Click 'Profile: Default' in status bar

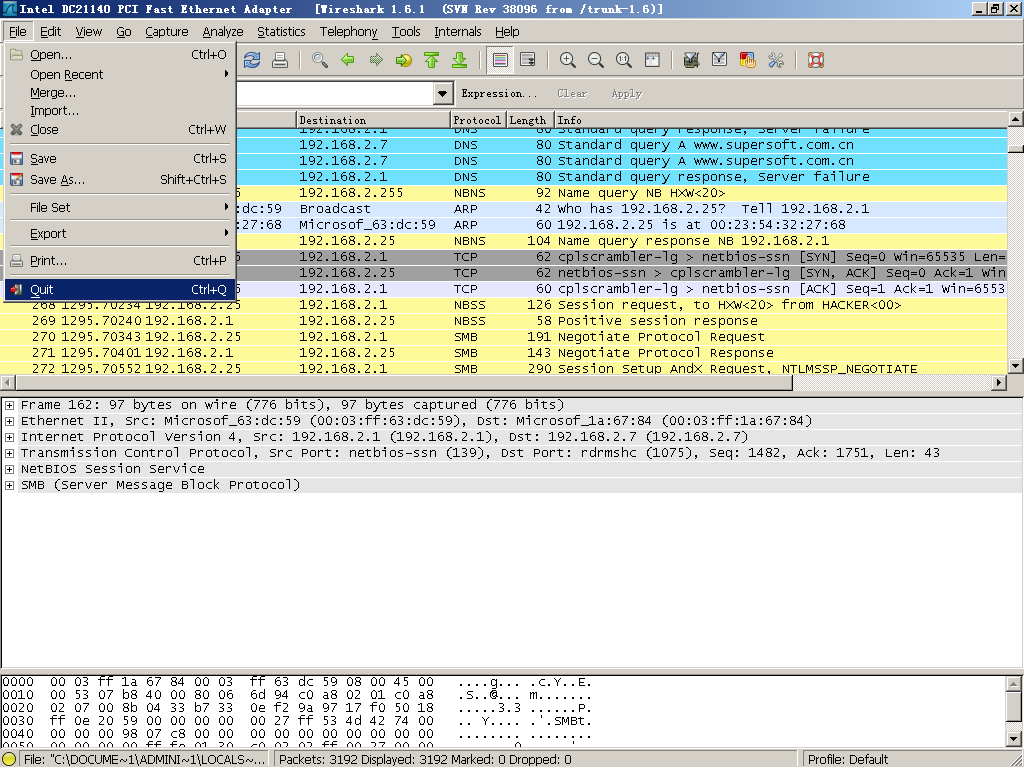(847, 760)
